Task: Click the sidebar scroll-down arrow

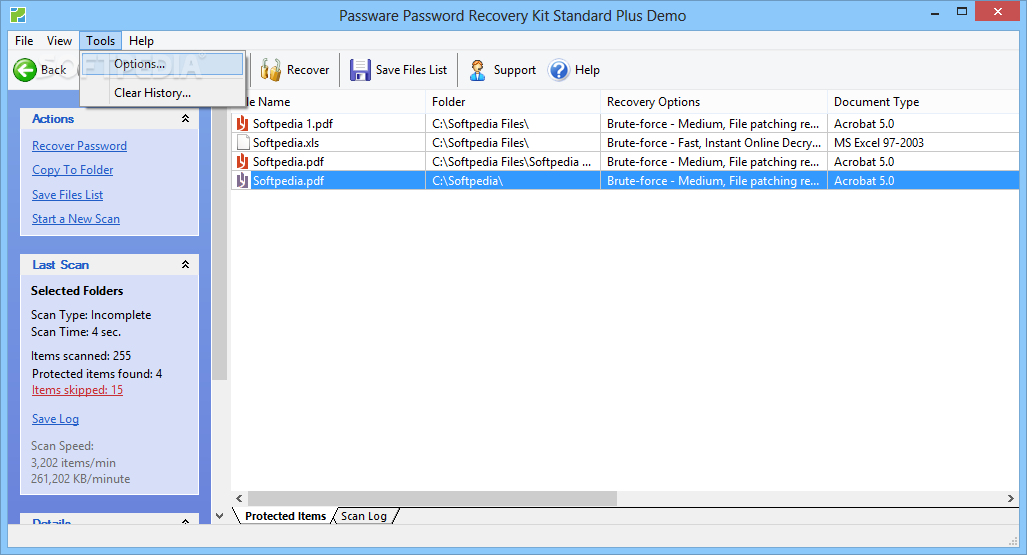Action: pos(219,516)
